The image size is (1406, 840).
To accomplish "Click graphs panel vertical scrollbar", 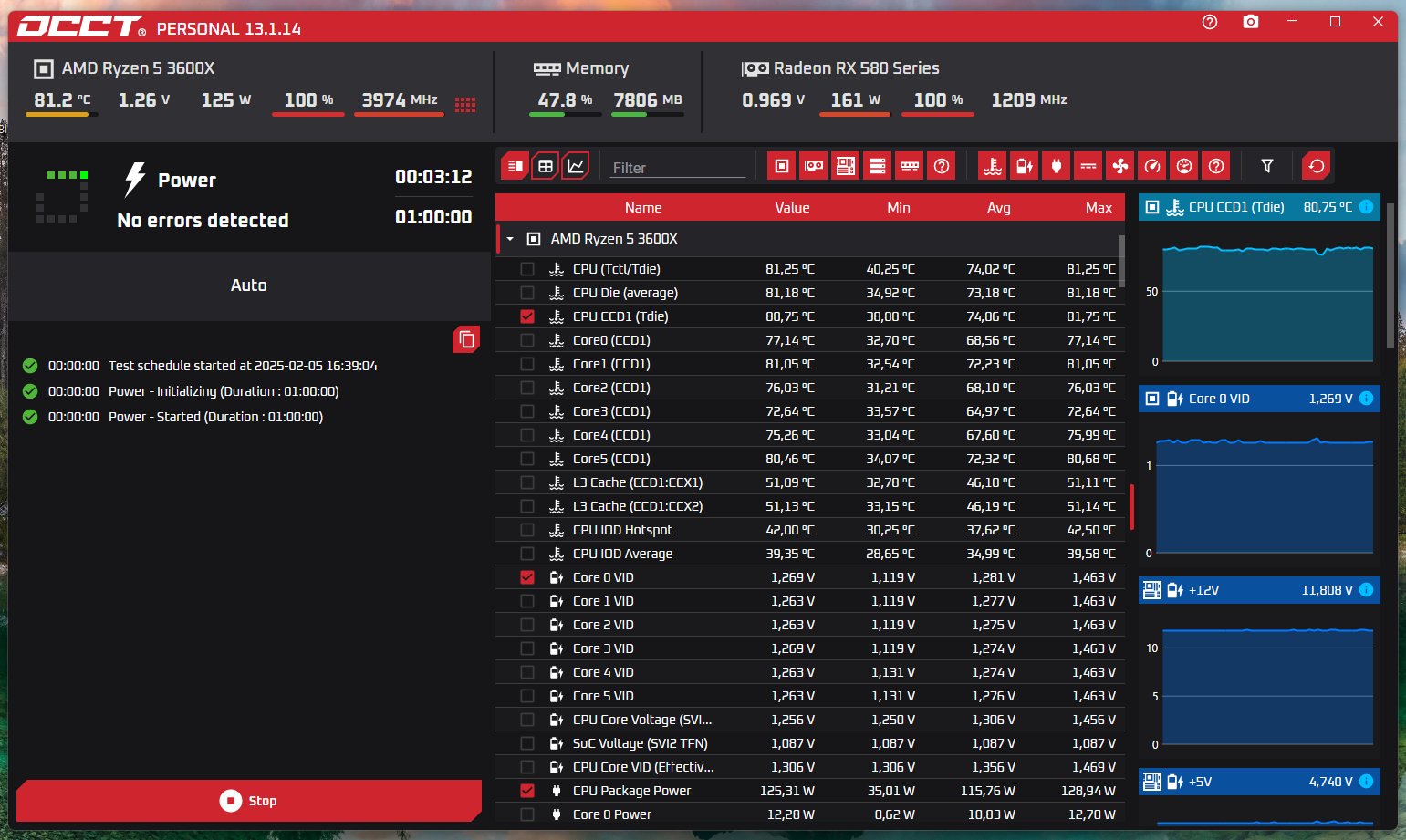I will [x=1390, y=276].
